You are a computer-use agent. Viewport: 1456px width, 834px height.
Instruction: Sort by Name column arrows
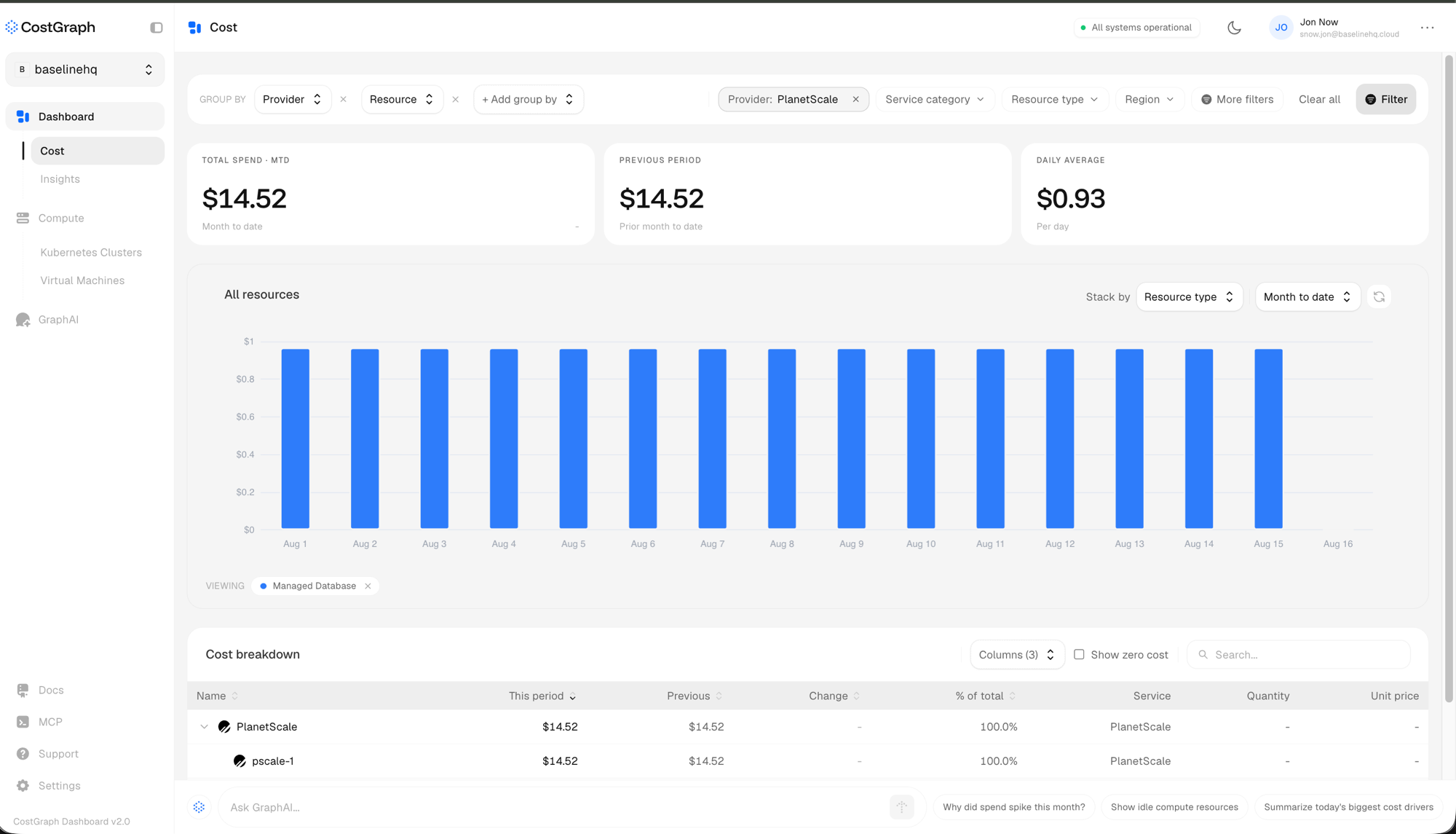coord(235,696)
